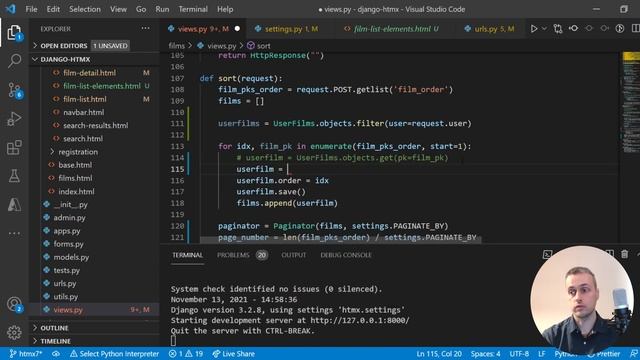This screenshot has height=360, width=640.
Task: Switch to the DEBUG CONSOLE panel tab
Action: pyautogui.click(x=346, y=255)
